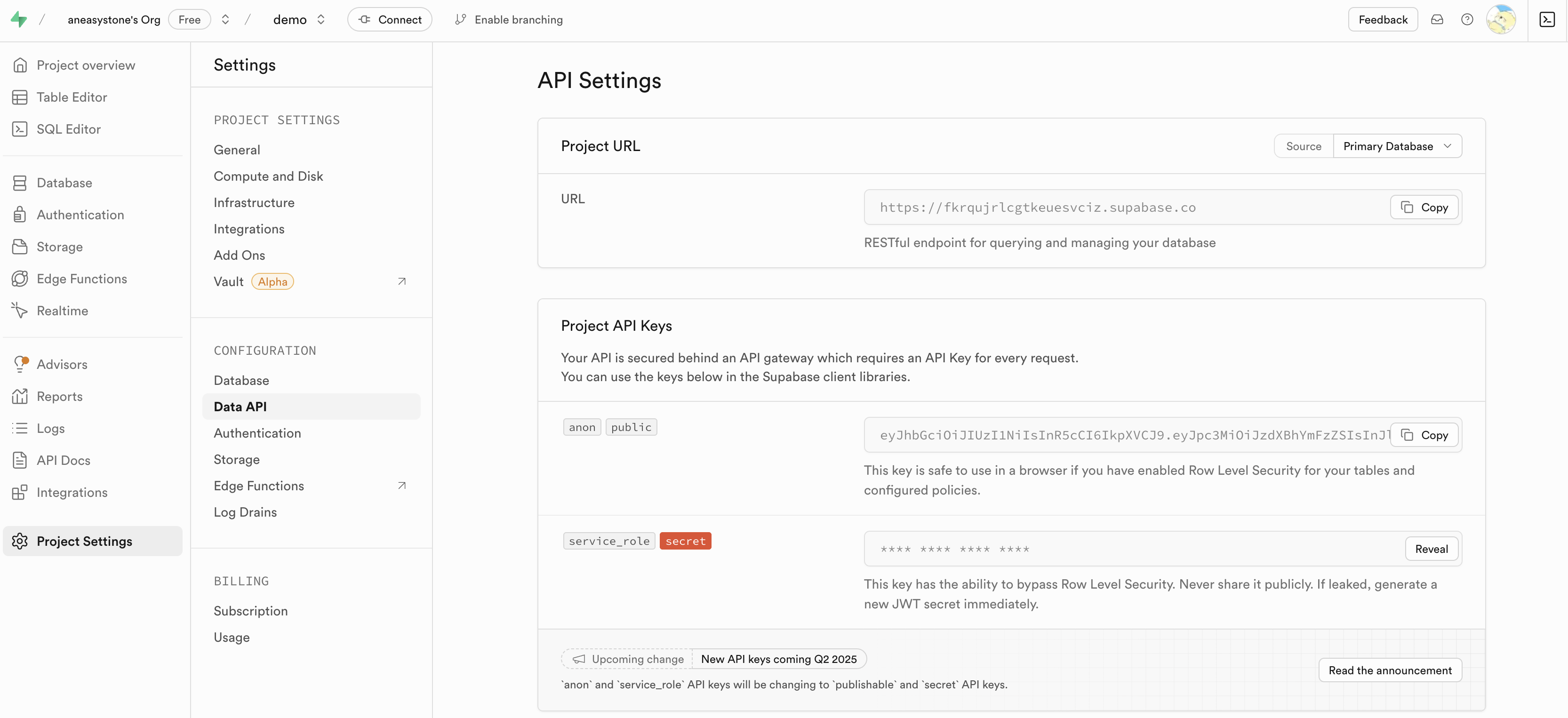1568x718 pixels.
Task: Click aneasystone's Org breadcrumb
Action: coord(114,19)
